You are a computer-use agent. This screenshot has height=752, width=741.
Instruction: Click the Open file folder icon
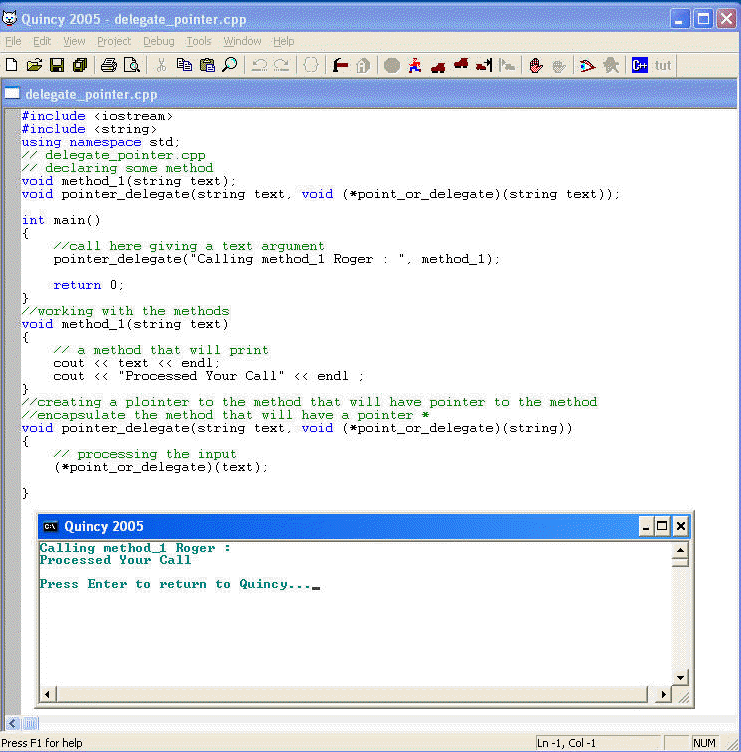click(x=34, y=65)
